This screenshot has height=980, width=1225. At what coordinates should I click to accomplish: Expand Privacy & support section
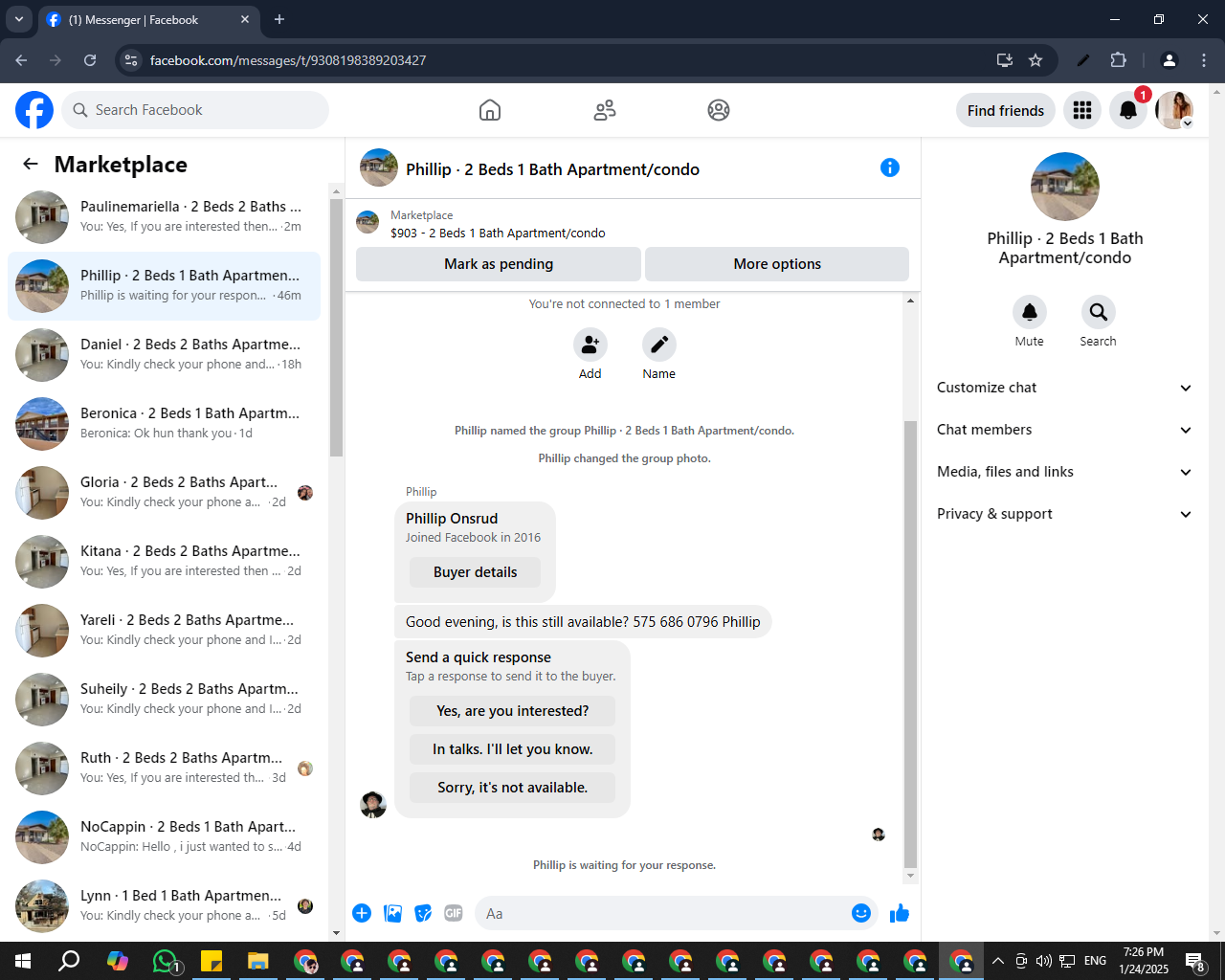click(x=1064, y=514)
